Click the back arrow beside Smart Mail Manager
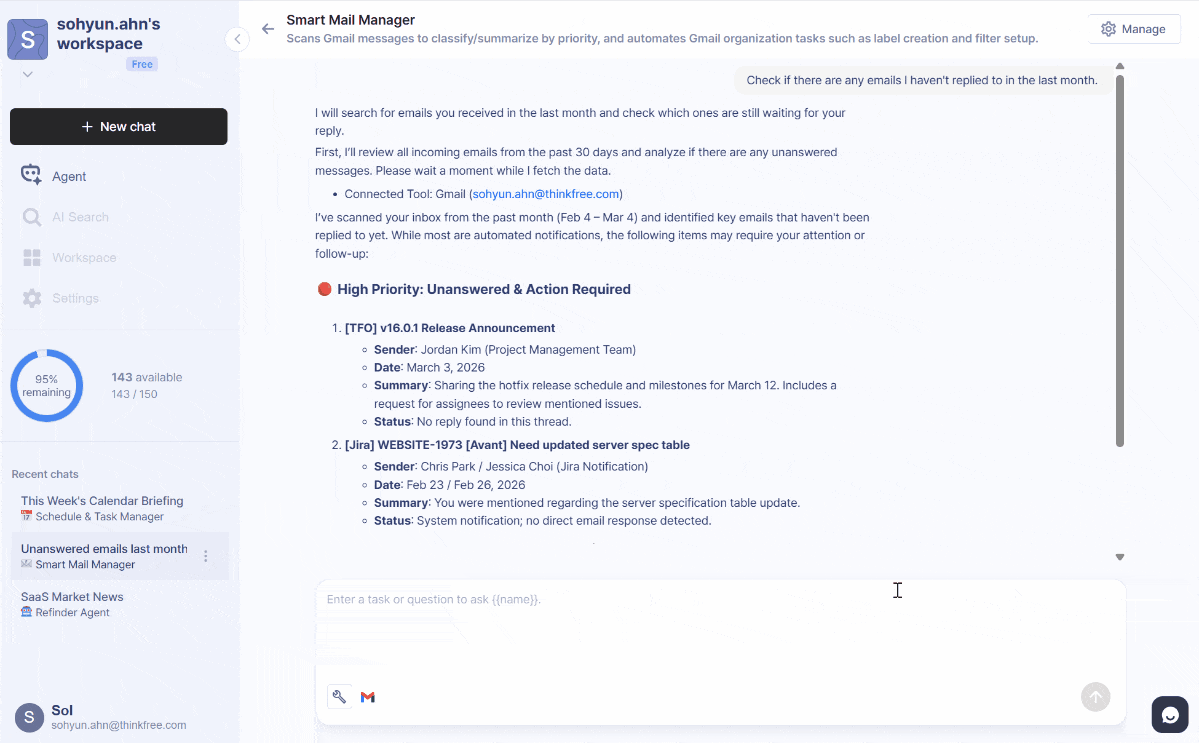Image resolution: width=1199 pixels, height=743 pixels. (268, 29)
